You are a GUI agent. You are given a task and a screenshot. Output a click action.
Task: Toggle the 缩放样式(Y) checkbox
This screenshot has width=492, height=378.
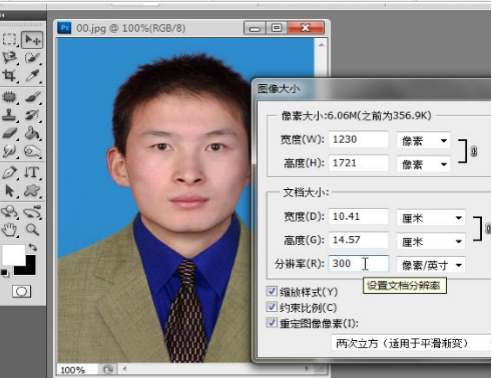point(272,291)
